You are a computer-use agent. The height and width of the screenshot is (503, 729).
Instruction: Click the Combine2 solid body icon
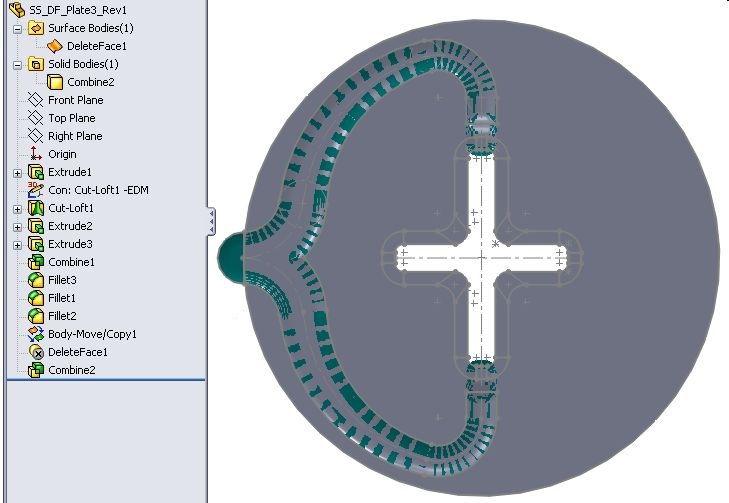[x=54, y=82]
